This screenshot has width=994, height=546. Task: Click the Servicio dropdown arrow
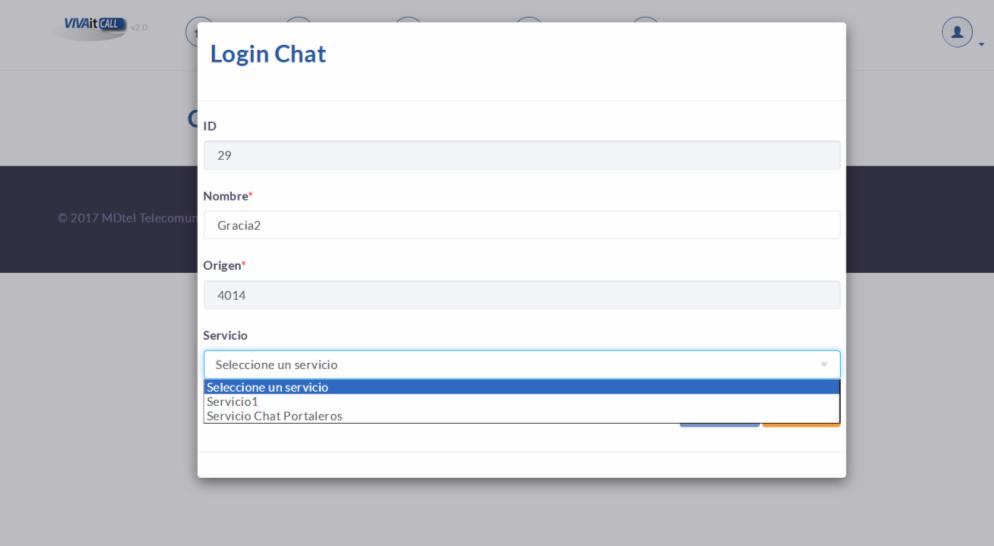tap(823, 365)
